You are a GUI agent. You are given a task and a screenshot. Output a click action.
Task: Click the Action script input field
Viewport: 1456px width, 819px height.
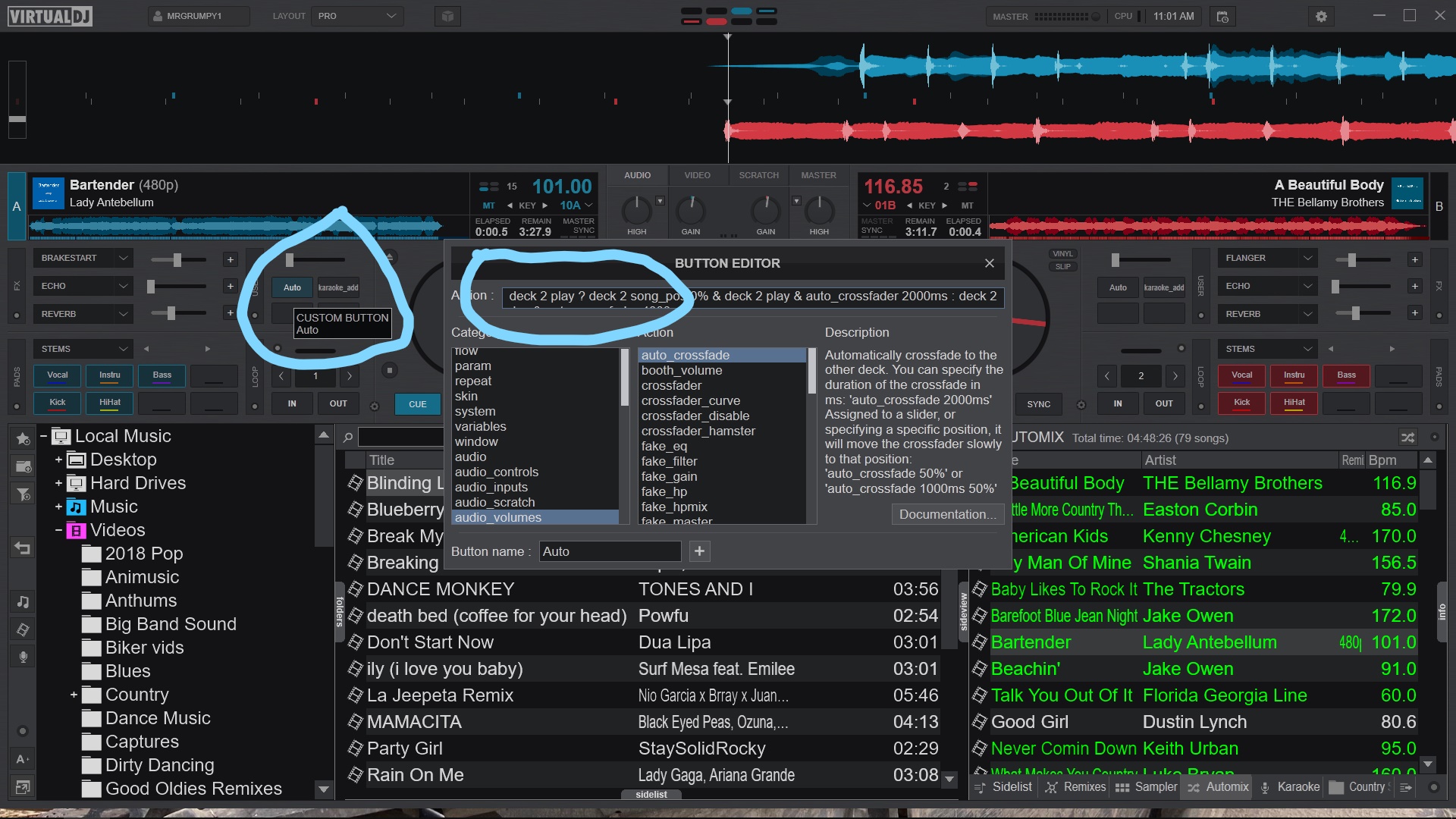753,297
